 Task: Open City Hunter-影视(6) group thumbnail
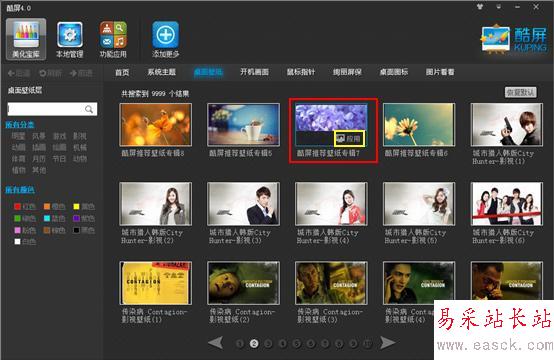coord(507,203)
